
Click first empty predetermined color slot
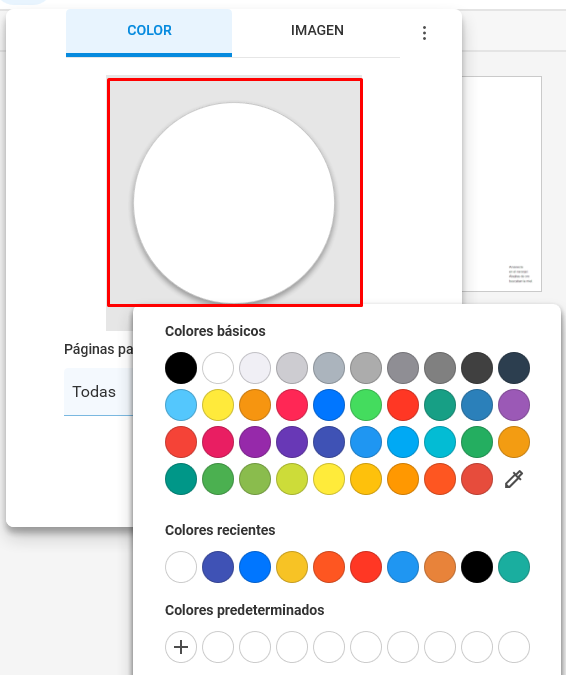[218, 647]
